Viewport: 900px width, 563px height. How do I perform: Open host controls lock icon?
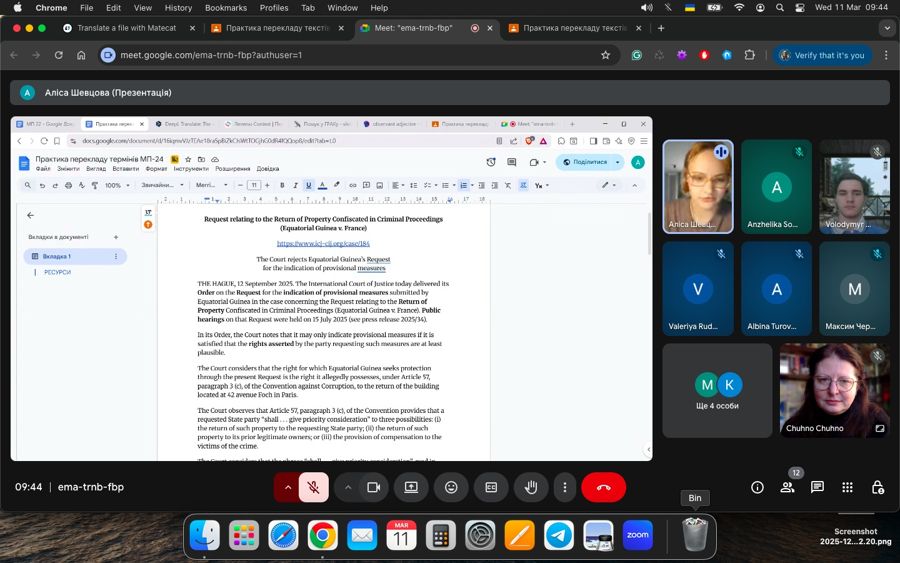877,487
